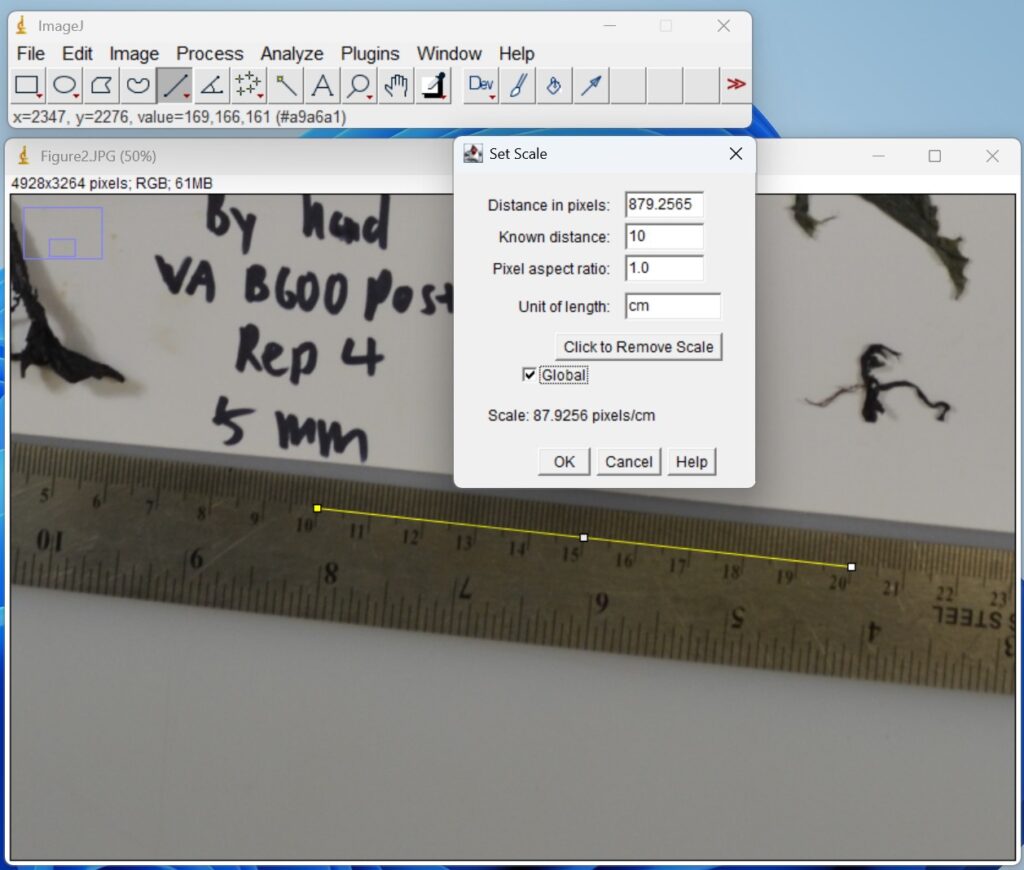Screen dimensions: 1024x870
Task: Select the freehand selection tool
Action: tap(138, 86)
